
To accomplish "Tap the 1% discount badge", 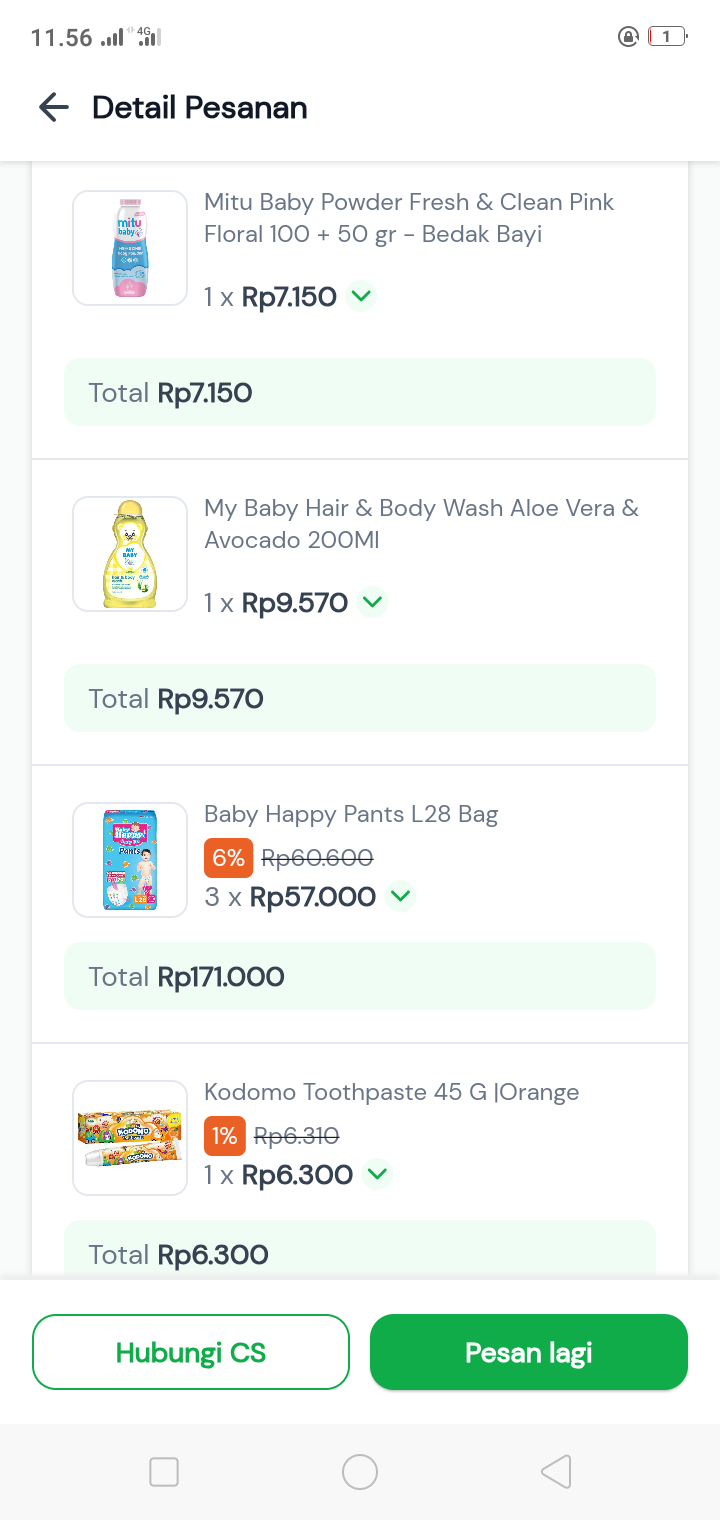I will [224, 1136].
